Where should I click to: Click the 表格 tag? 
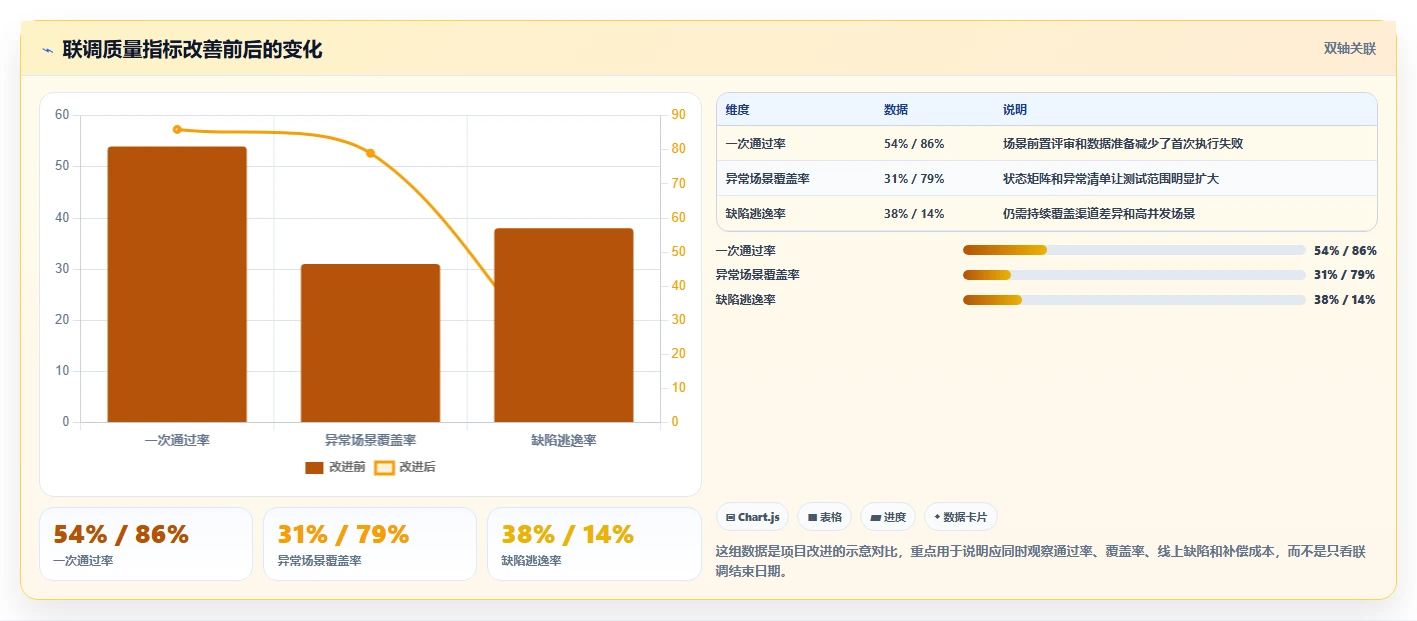824,517
